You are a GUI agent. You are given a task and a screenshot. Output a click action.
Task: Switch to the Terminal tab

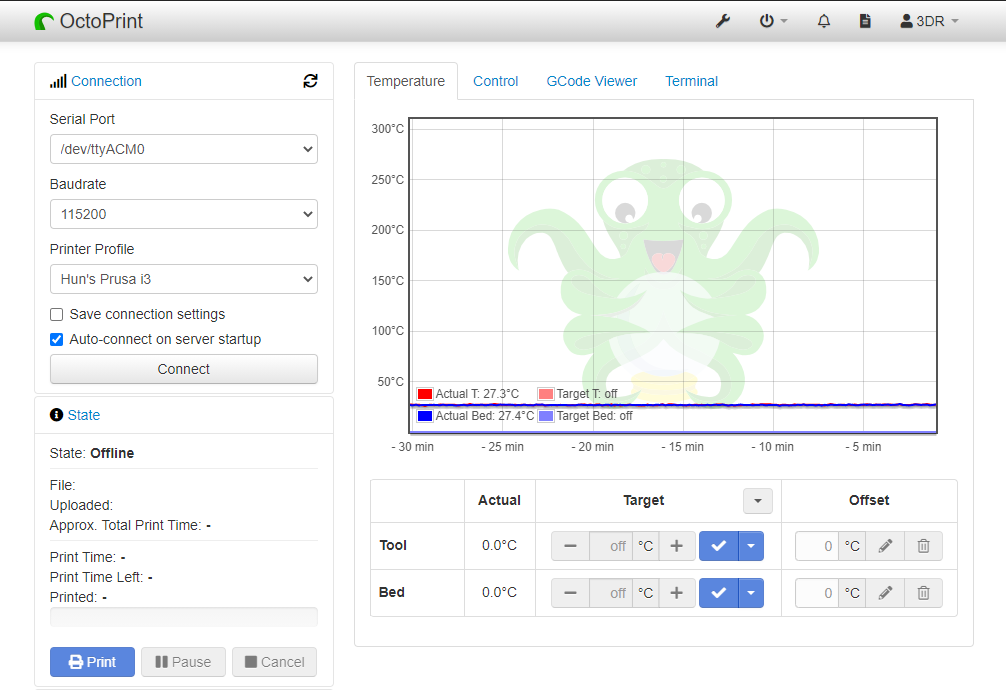click(691, 82)
